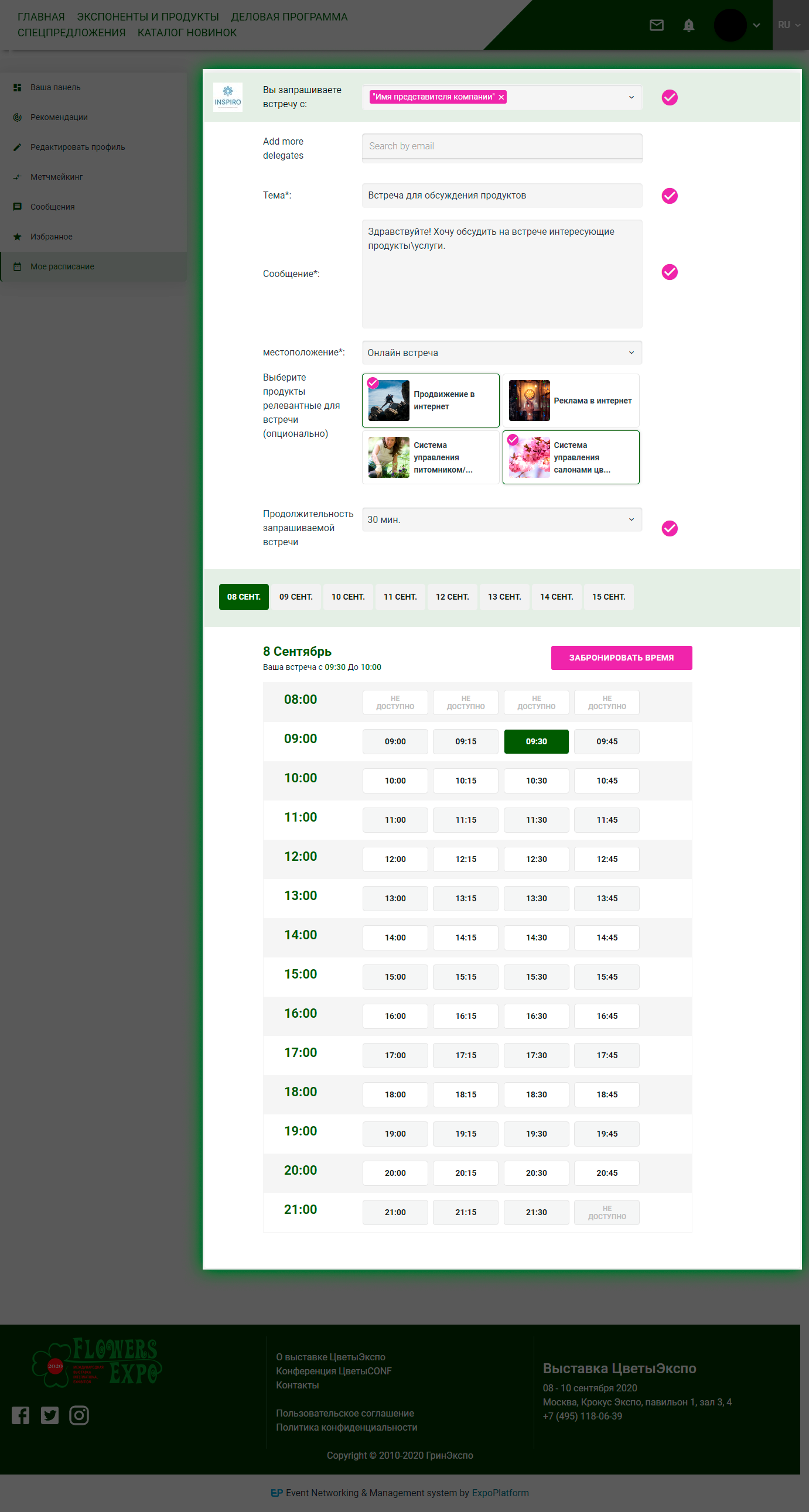Switch to the 11 СЕНТ. date tab
Image resolution: width=809 pixels, height=1512 pixels.
tap(400, 597)
